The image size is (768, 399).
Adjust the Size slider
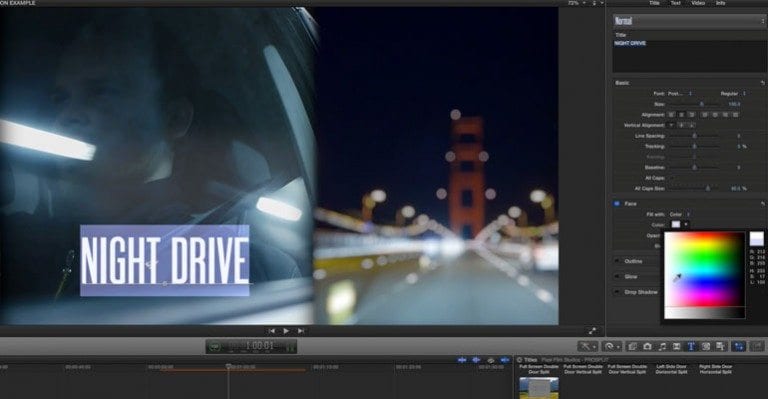click(701, 104)
